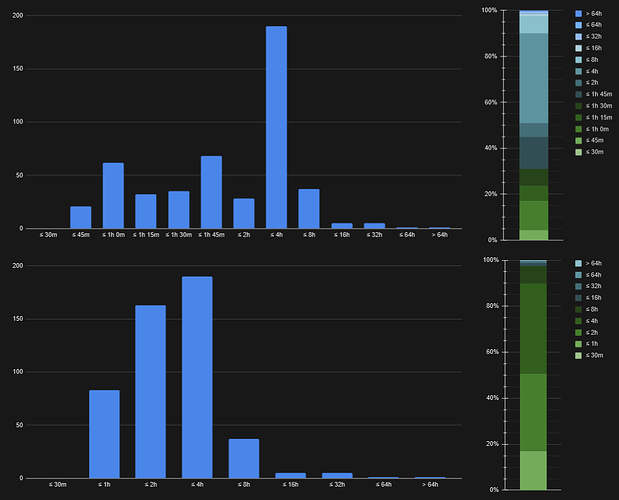Click the ≤ 1h 30m bar in top histogram
Screen dimensions: 619x500
click(179, 210)
